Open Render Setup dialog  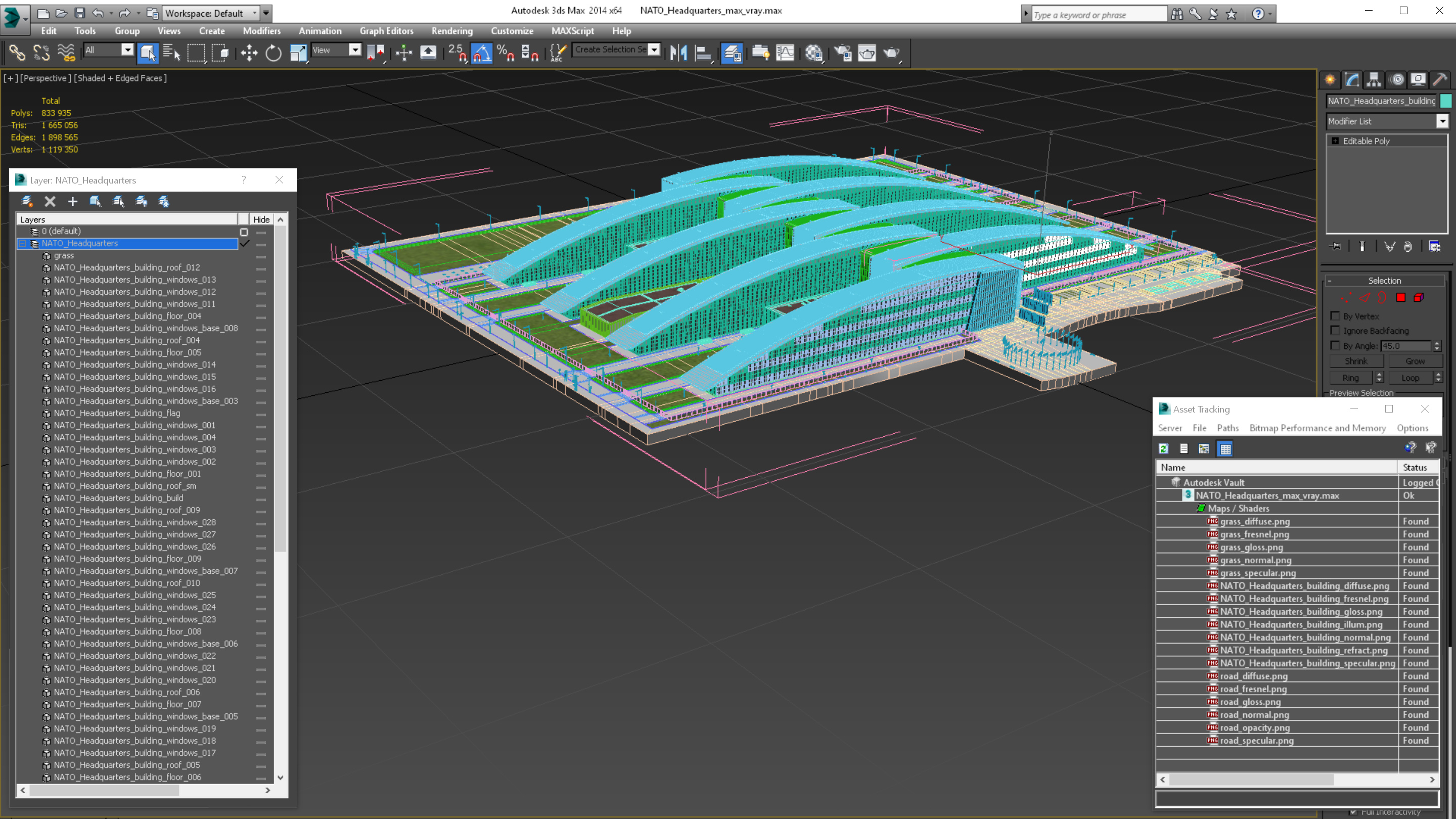[x=843, y=53]
